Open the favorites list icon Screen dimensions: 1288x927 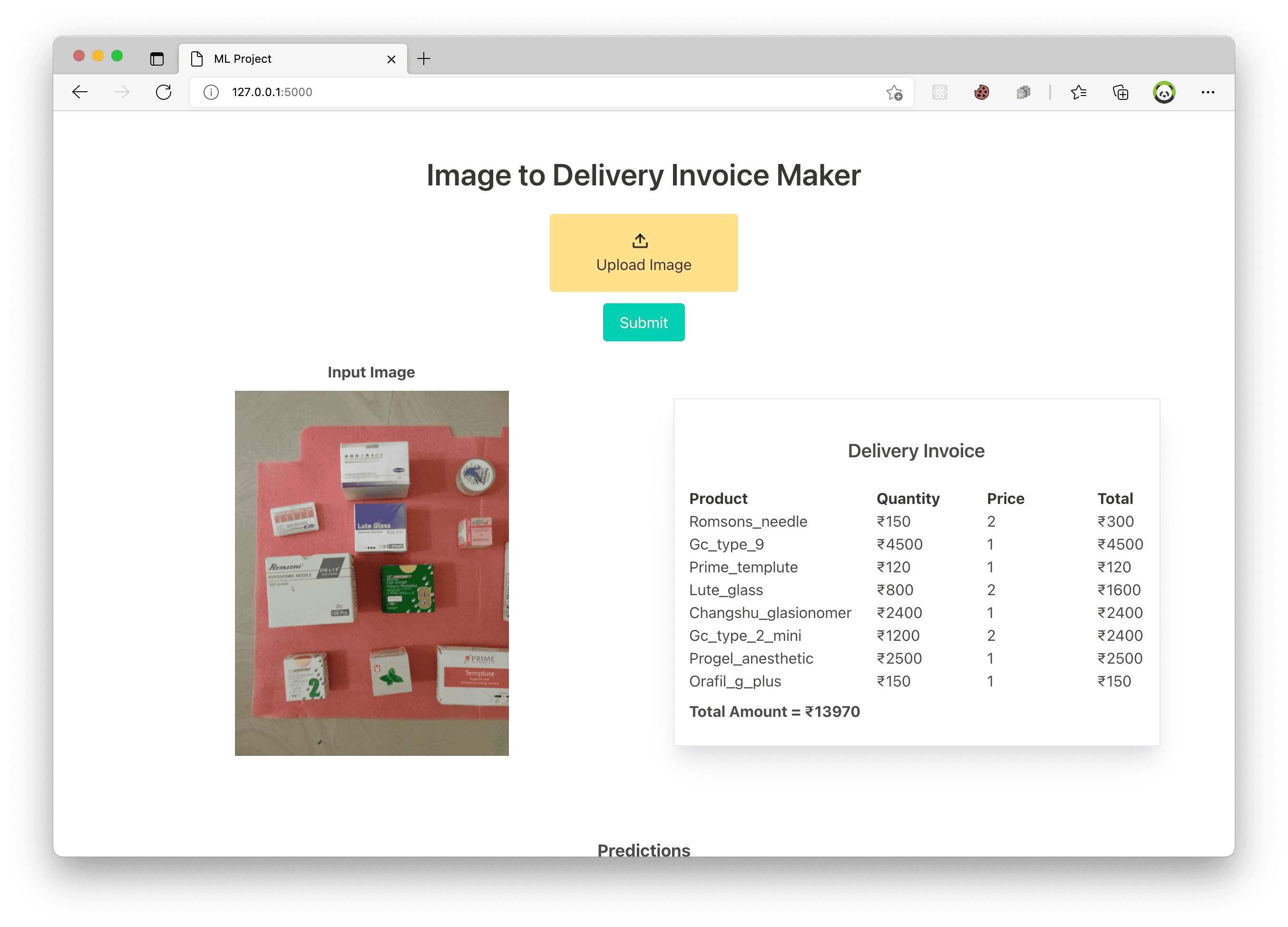[1078, 92]
